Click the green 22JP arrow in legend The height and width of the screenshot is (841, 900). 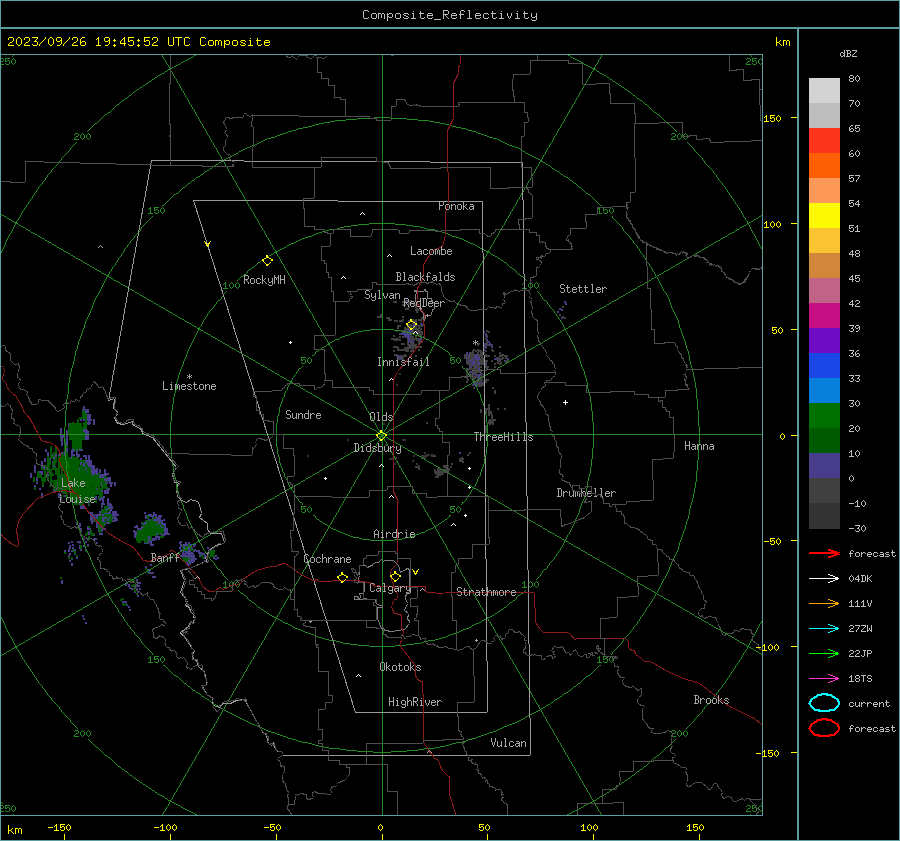tap(824, 653)
